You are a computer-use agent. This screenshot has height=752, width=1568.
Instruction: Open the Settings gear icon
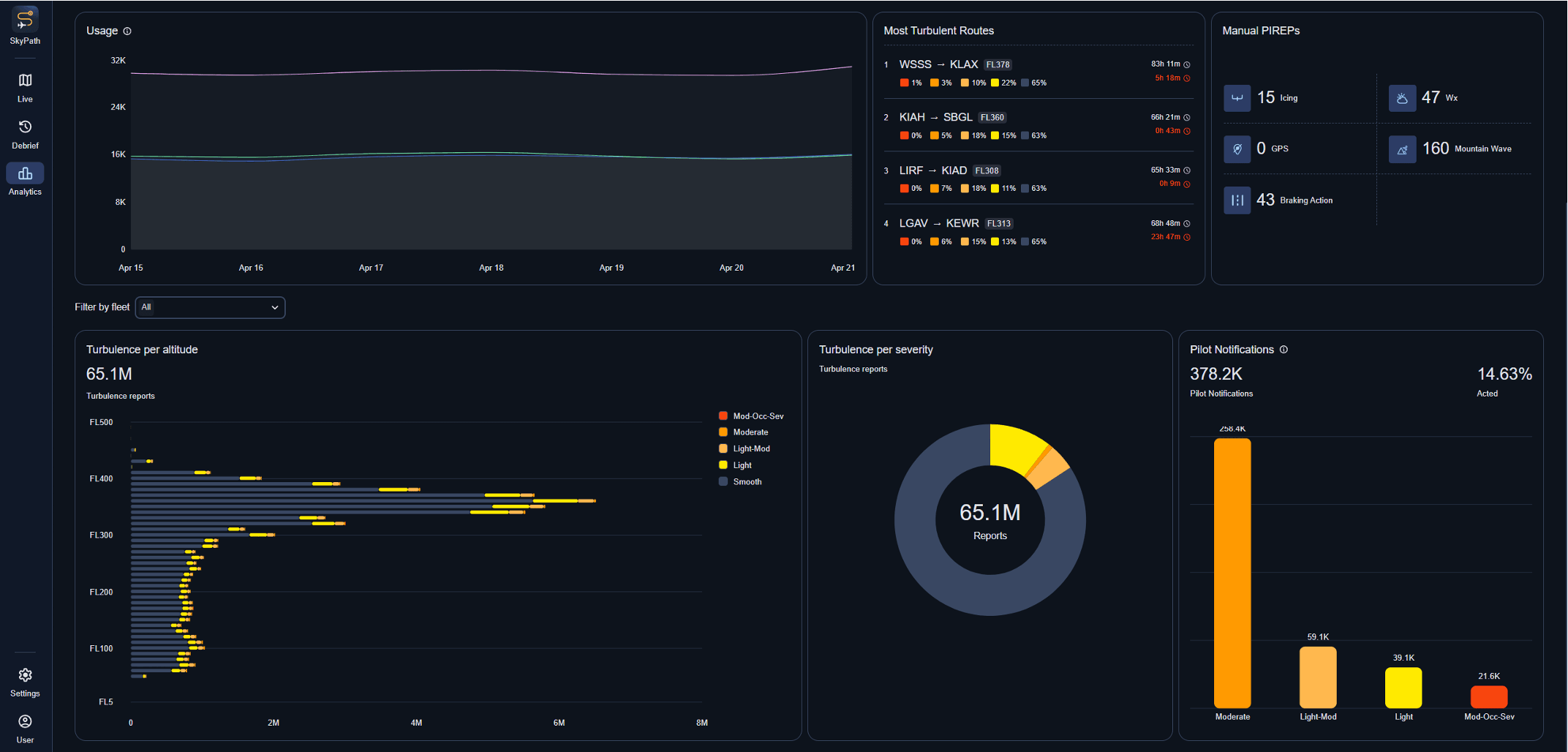[25, 675]
